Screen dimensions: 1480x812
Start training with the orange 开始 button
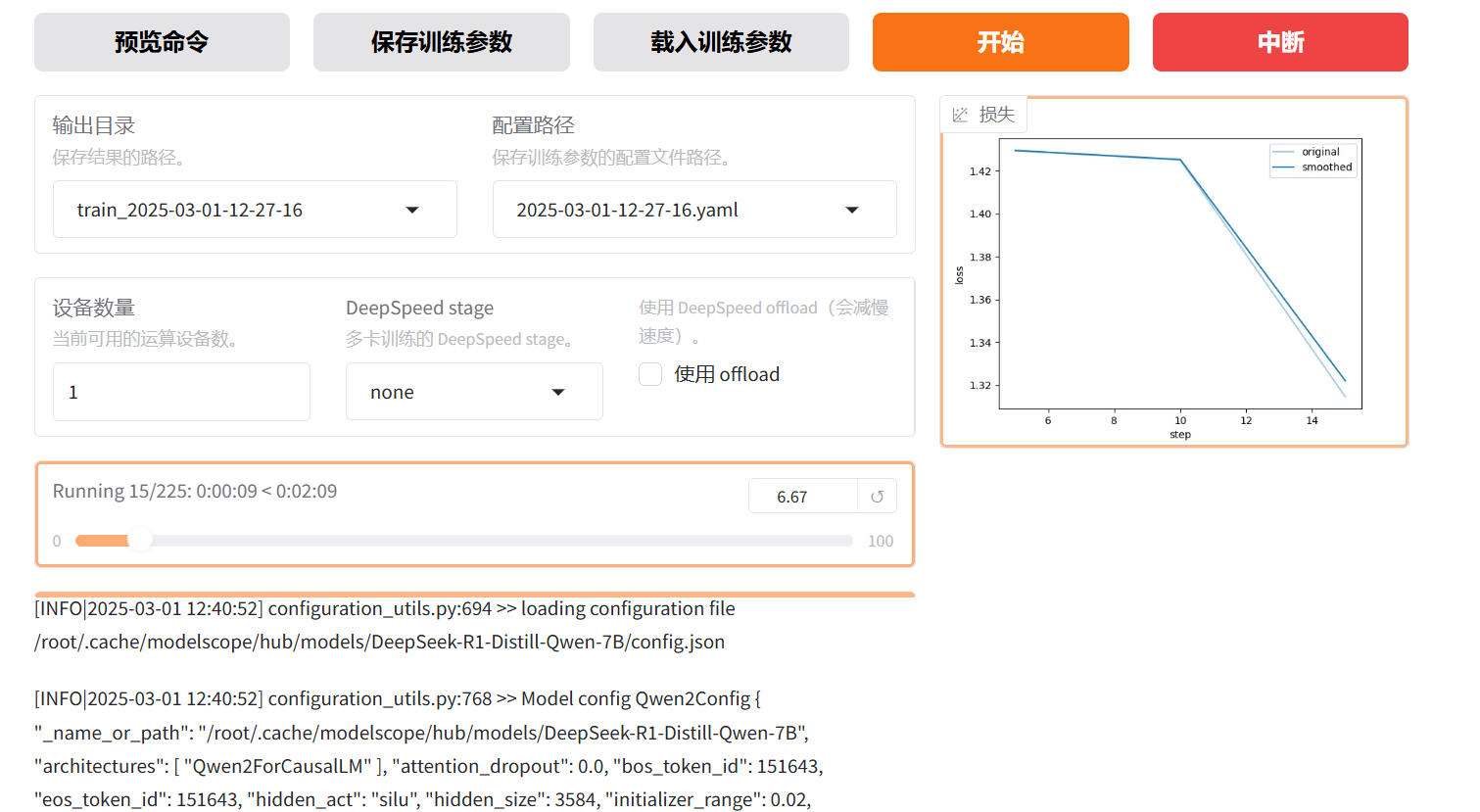click(1000, 42)
